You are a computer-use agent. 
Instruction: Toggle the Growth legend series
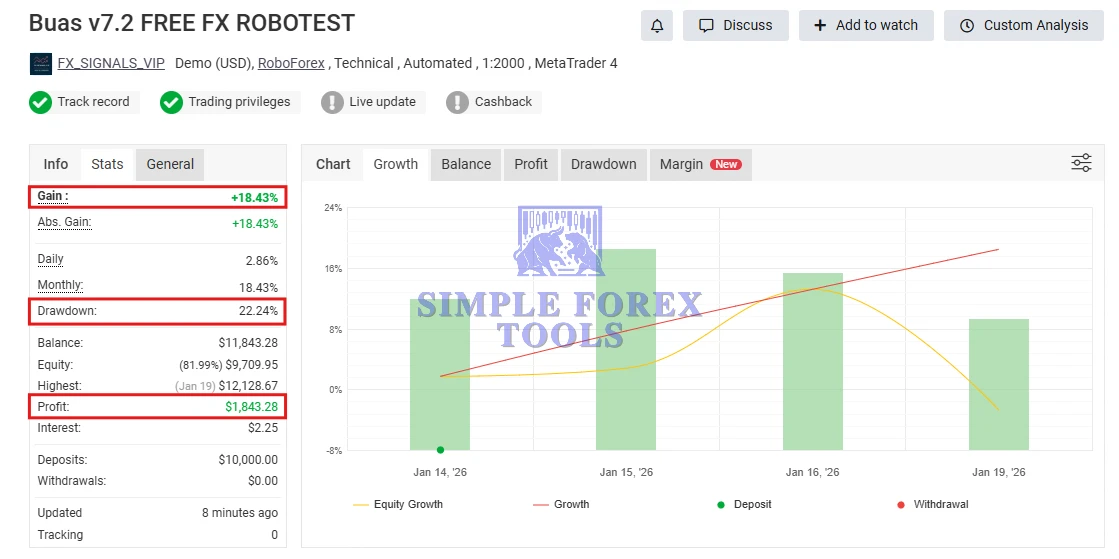(562, 505)
